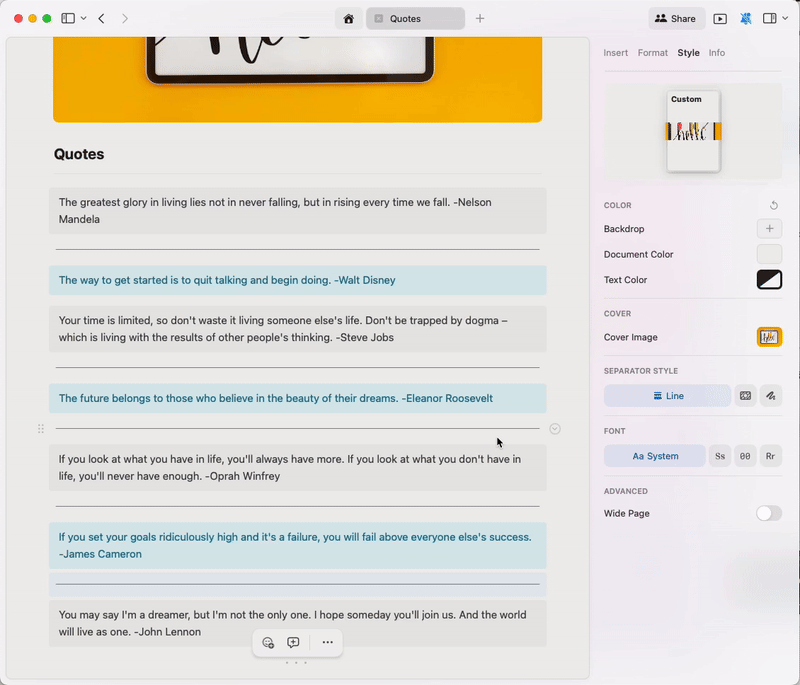Open the inspector panel options chevron

[x=785, y=18]
